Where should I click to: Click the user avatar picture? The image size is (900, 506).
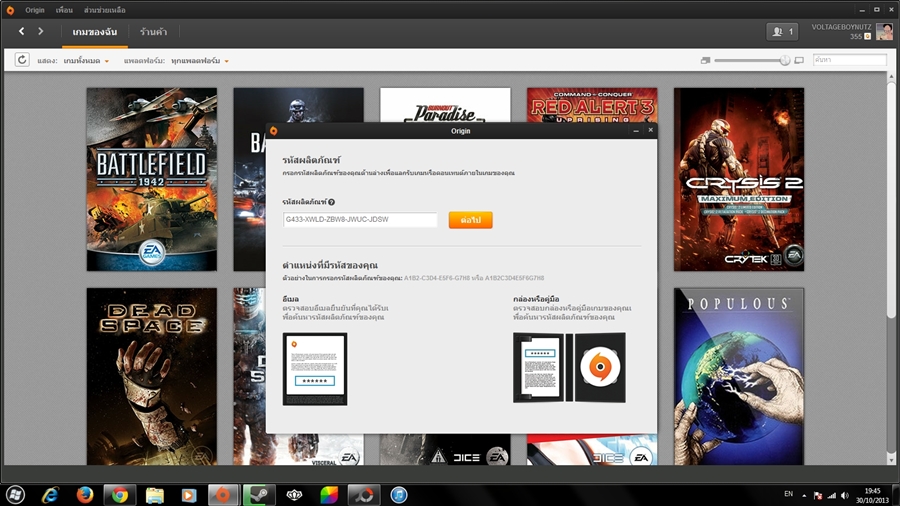(x=885, y=31)
